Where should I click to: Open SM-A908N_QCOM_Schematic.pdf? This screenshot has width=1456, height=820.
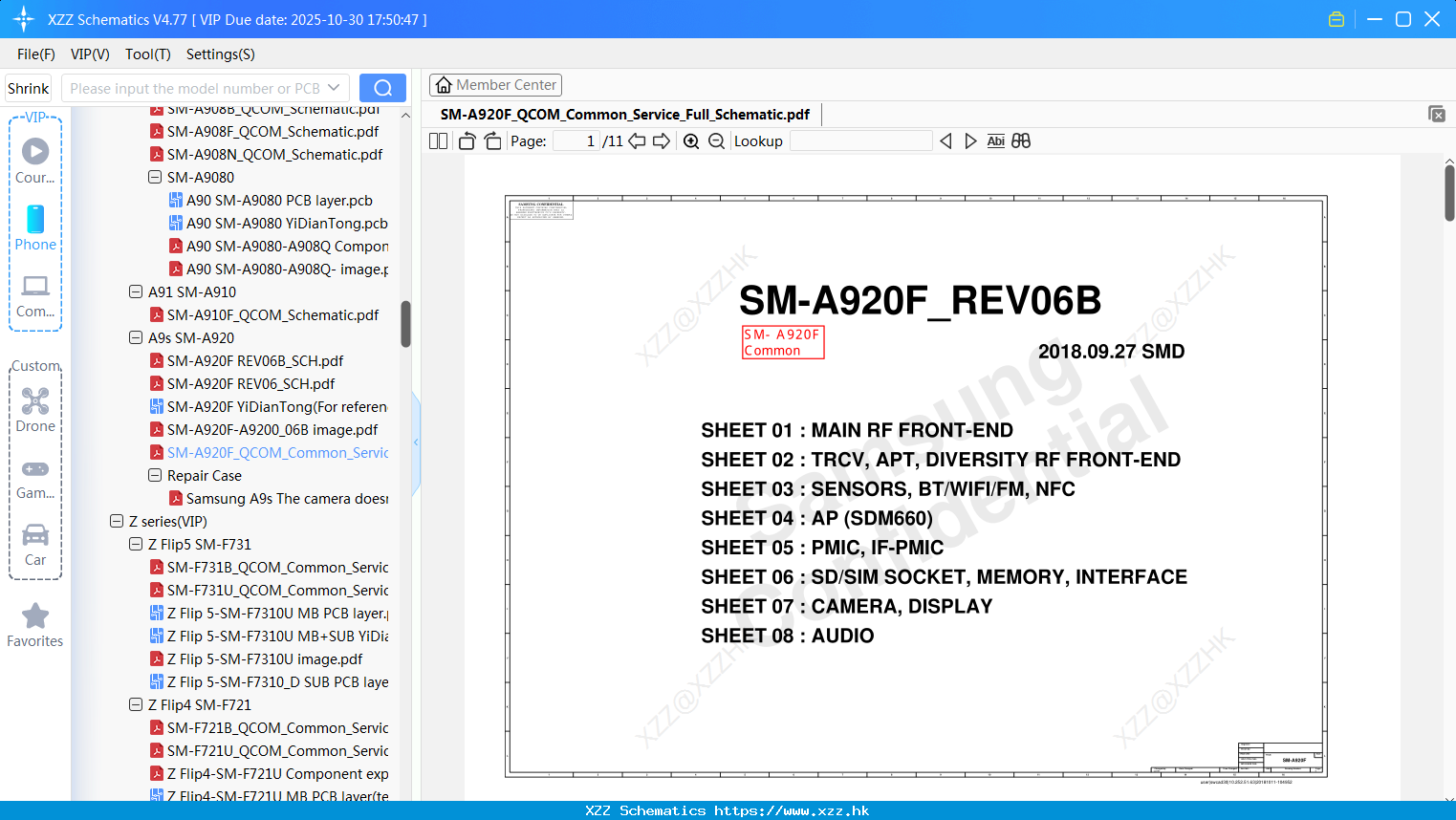point(274,154)
